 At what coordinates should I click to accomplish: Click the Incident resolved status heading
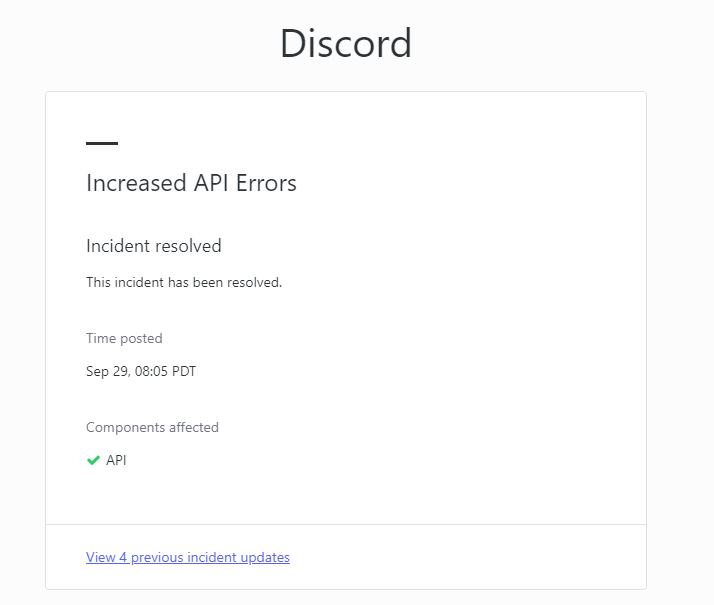(x=154, y=246)
